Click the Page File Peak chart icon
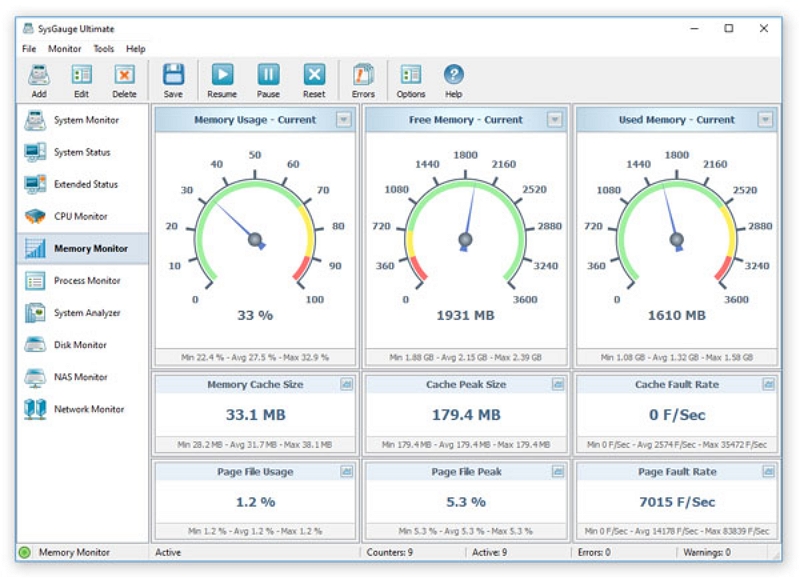 point(558,471)
